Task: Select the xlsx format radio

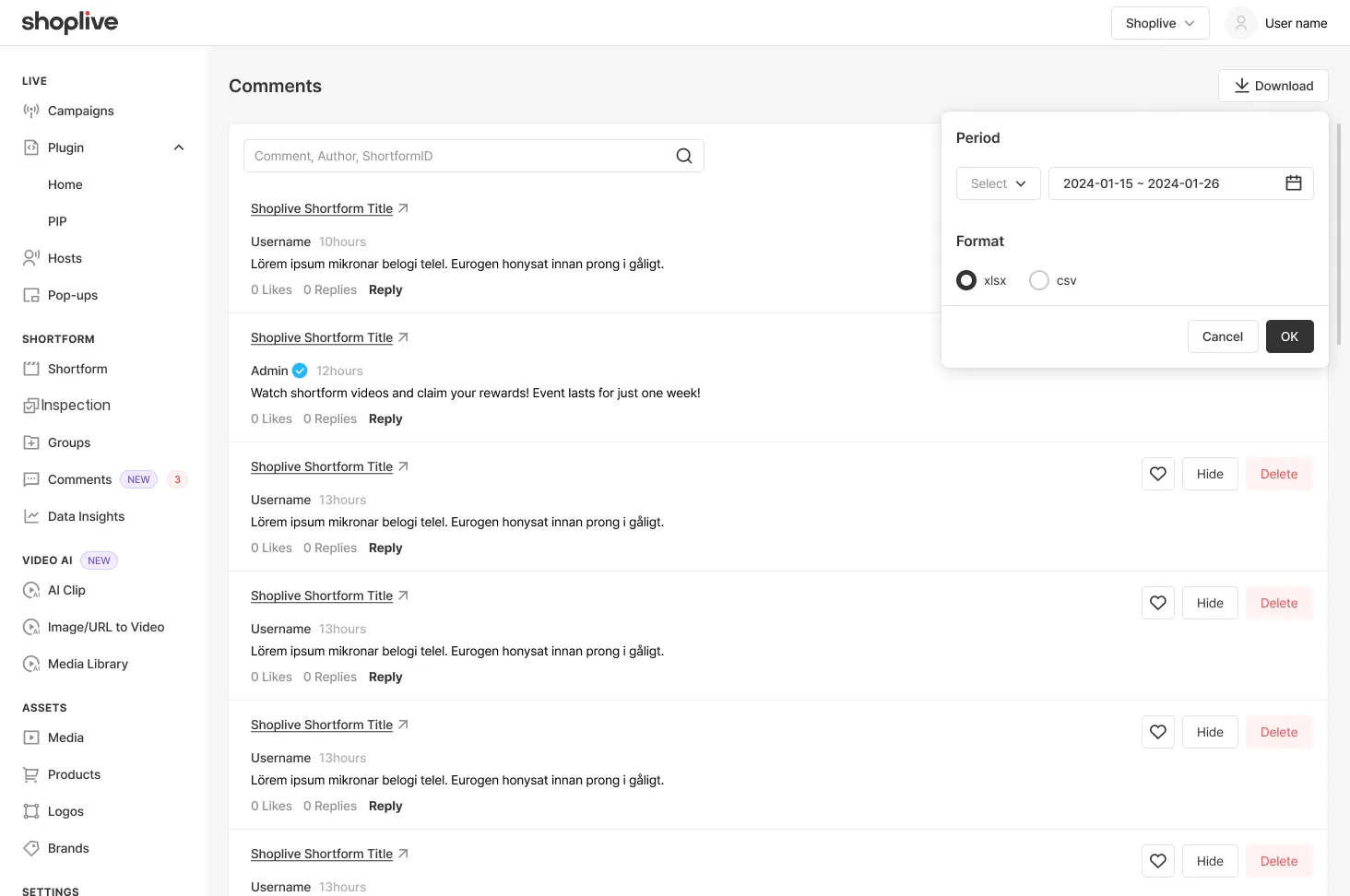Action: click(x=966, y=280)
